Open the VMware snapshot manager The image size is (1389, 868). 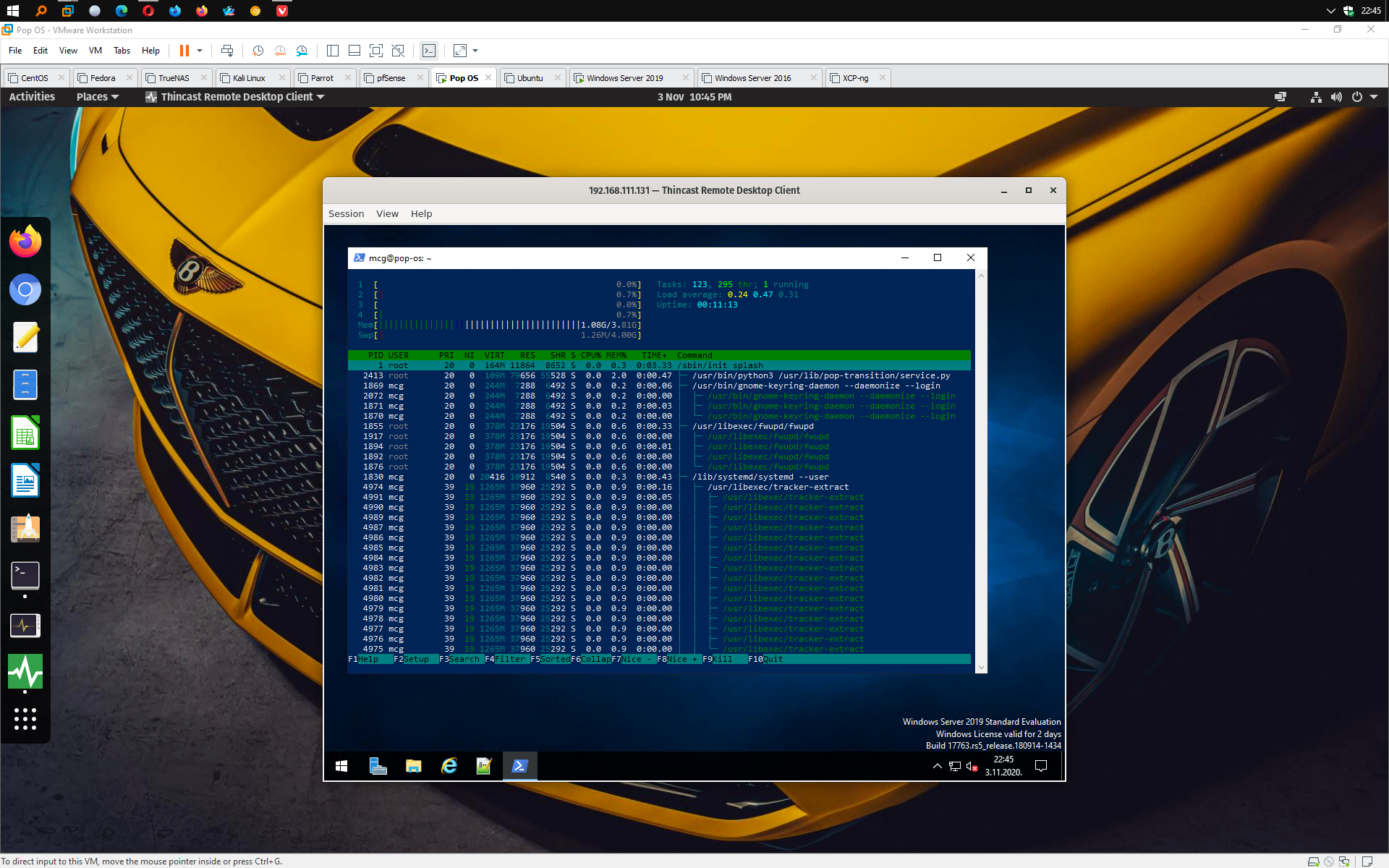pos(302,51)
